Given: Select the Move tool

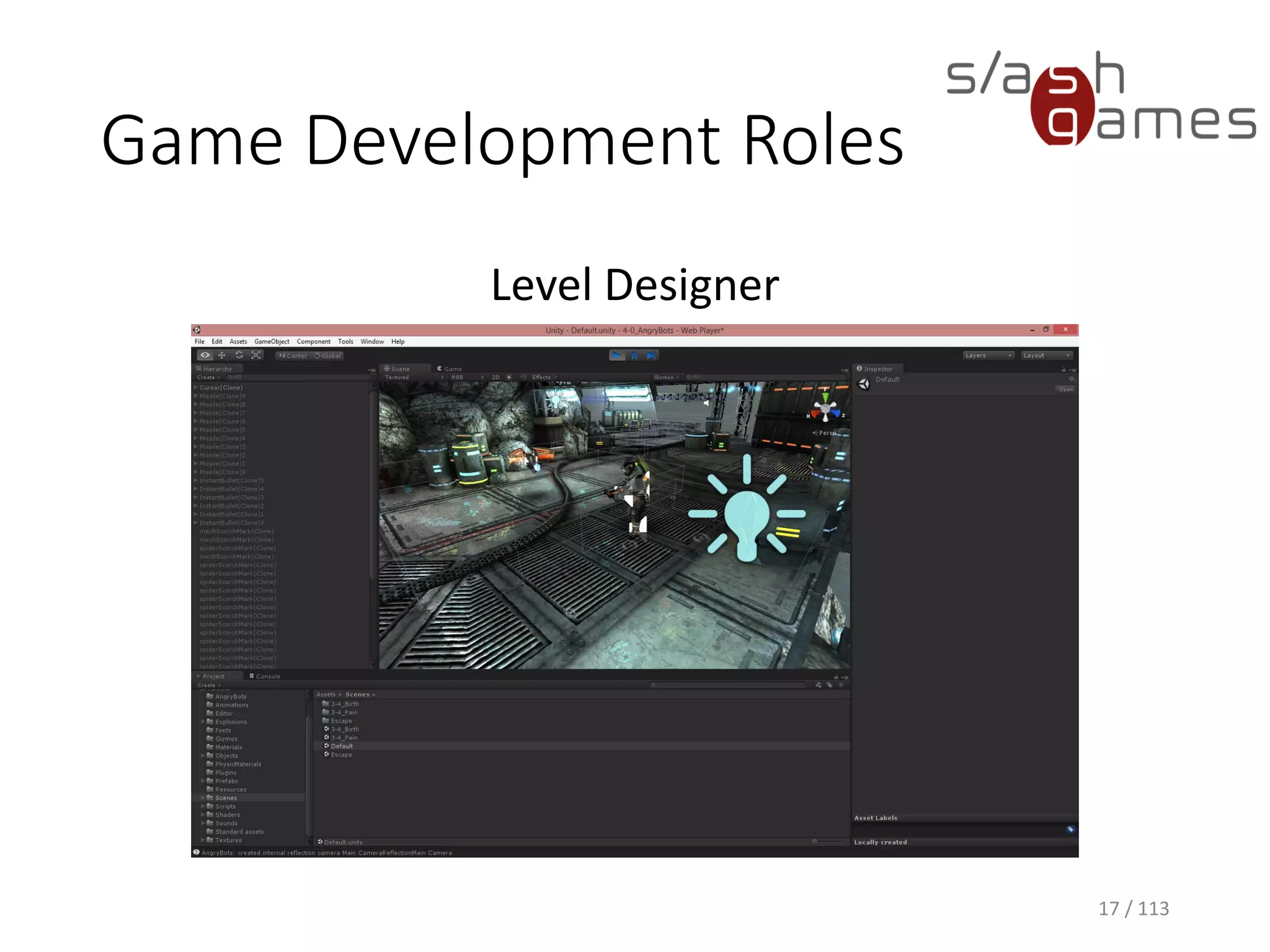Looking at the screenshot, I should (222, 355).
